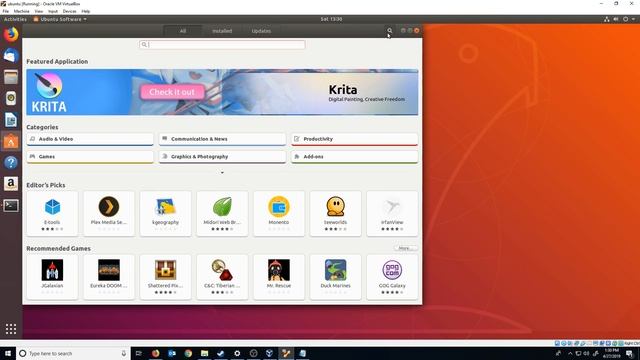Click the Krita logo in the banner
The image size is (640, 360).
click(49, 93)
